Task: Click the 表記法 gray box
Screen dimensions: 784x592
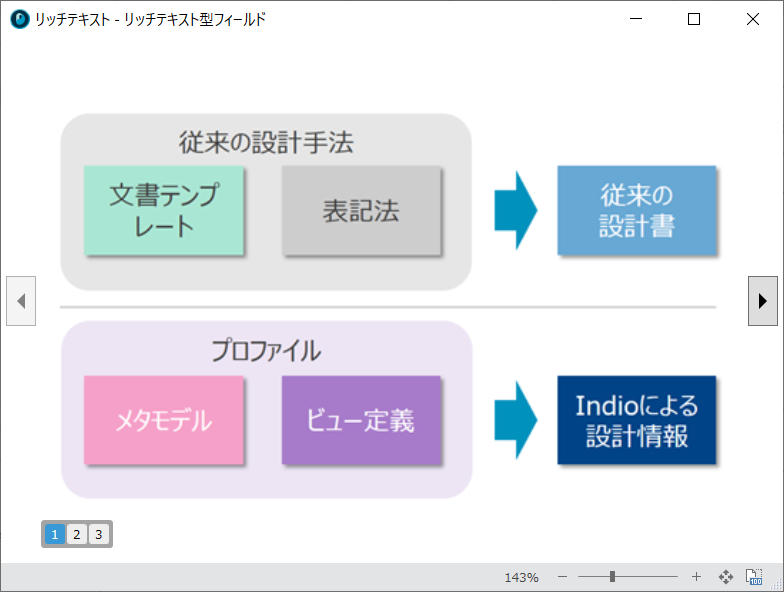Action: (361, 210)
